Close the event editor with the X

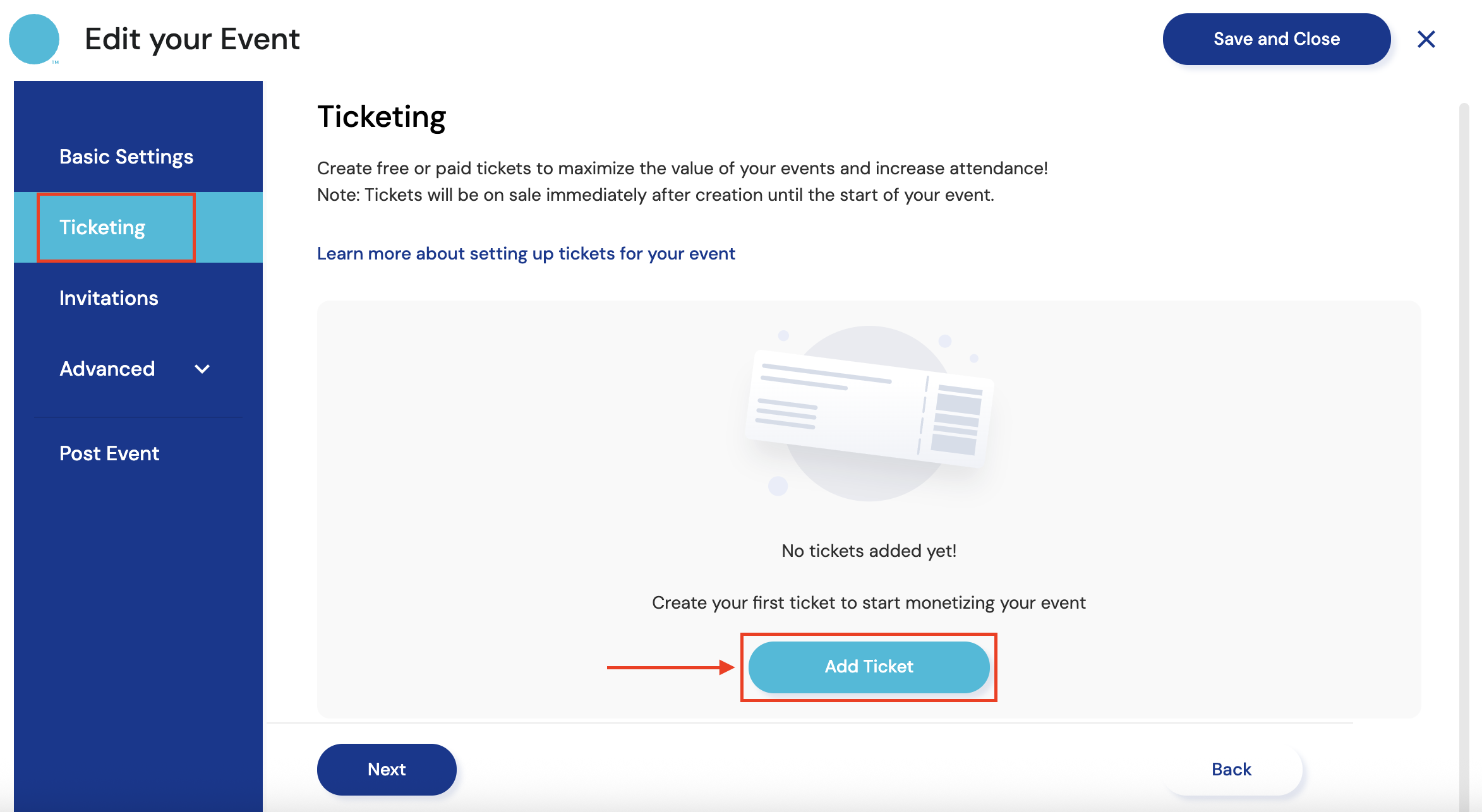[1426, 39]
